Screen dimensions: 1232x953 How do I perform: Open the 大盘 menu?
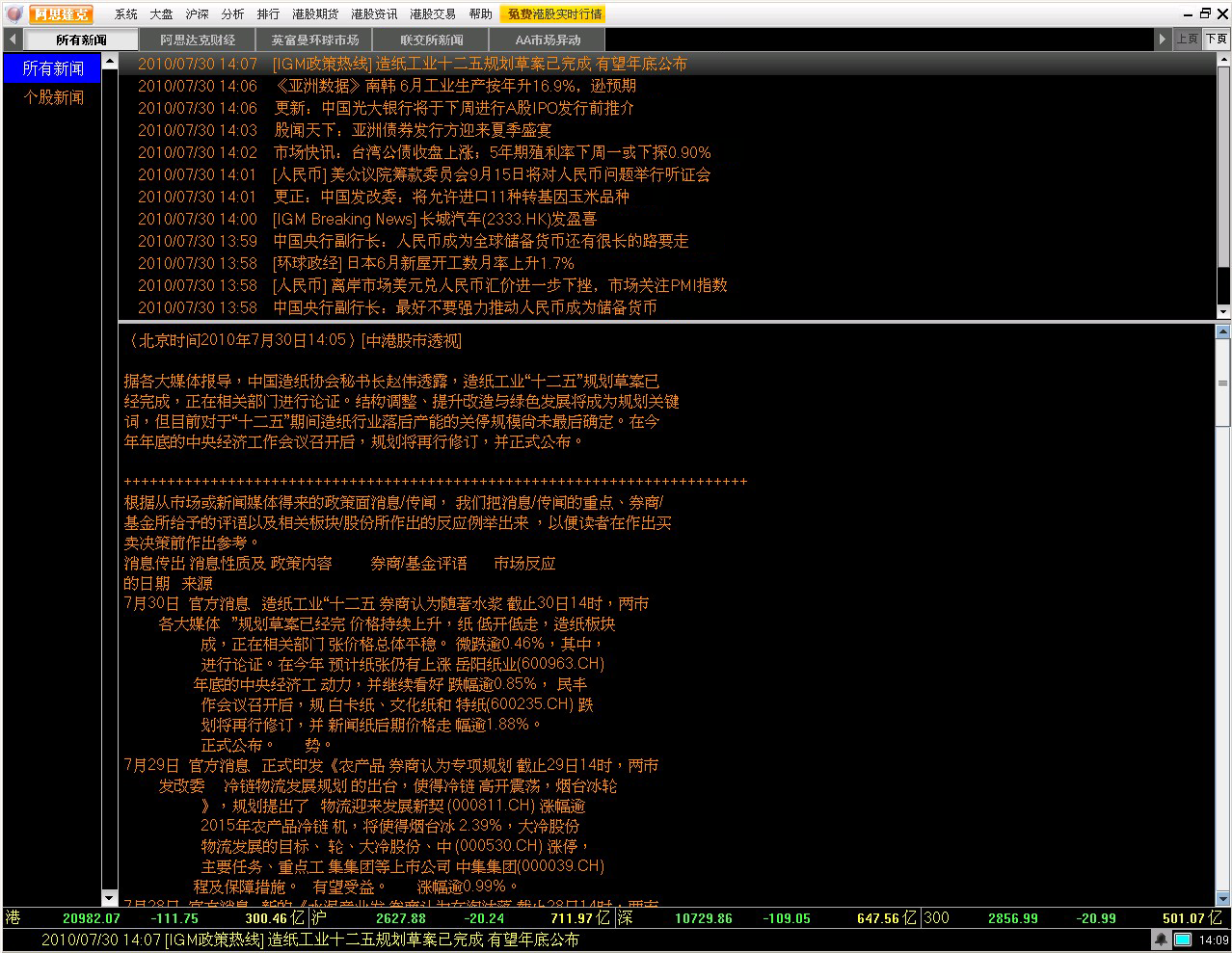coord(161,13)
